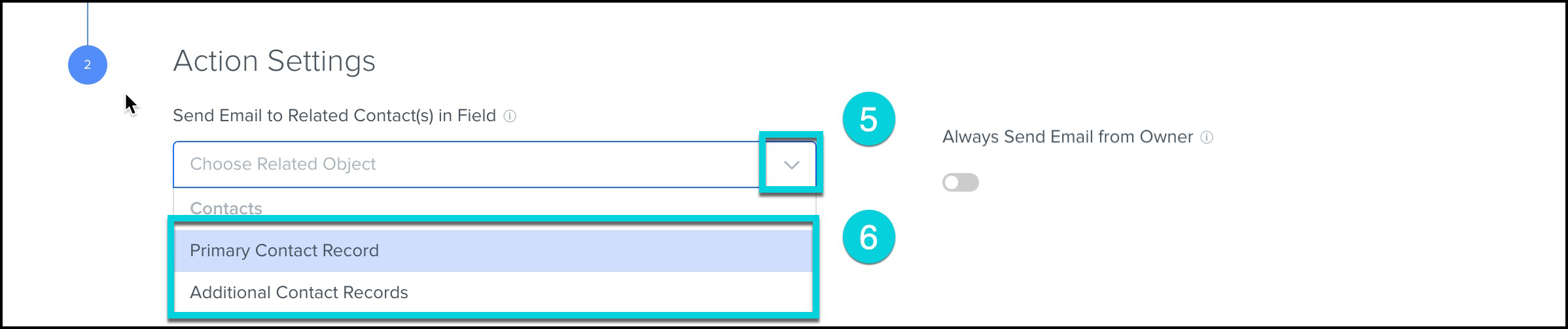Click the blue step 2 circle
This screenshot has height=329, width=1568.
(x=87, y=65)
